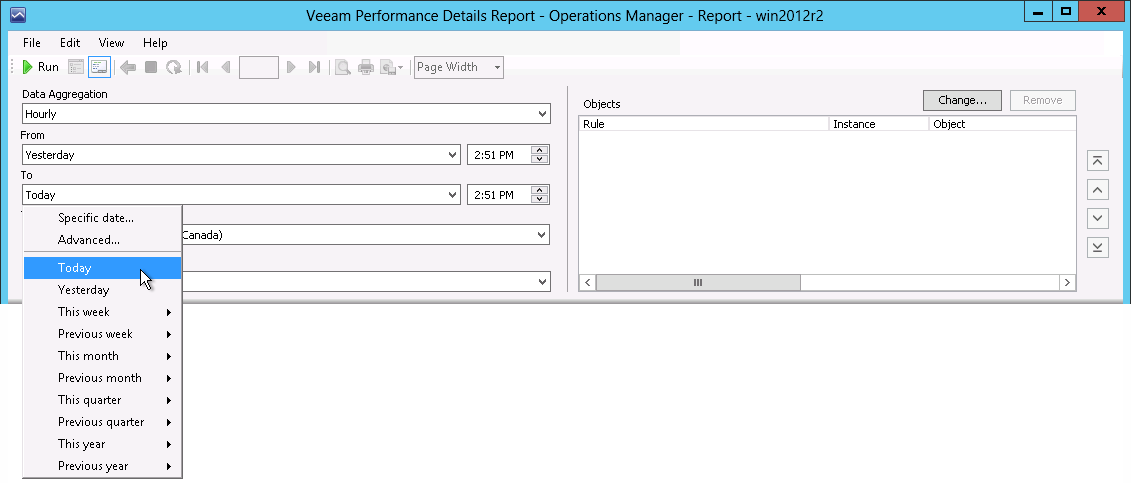Click the printer icon
This screenshot has height=483, width=1131.
366,67
